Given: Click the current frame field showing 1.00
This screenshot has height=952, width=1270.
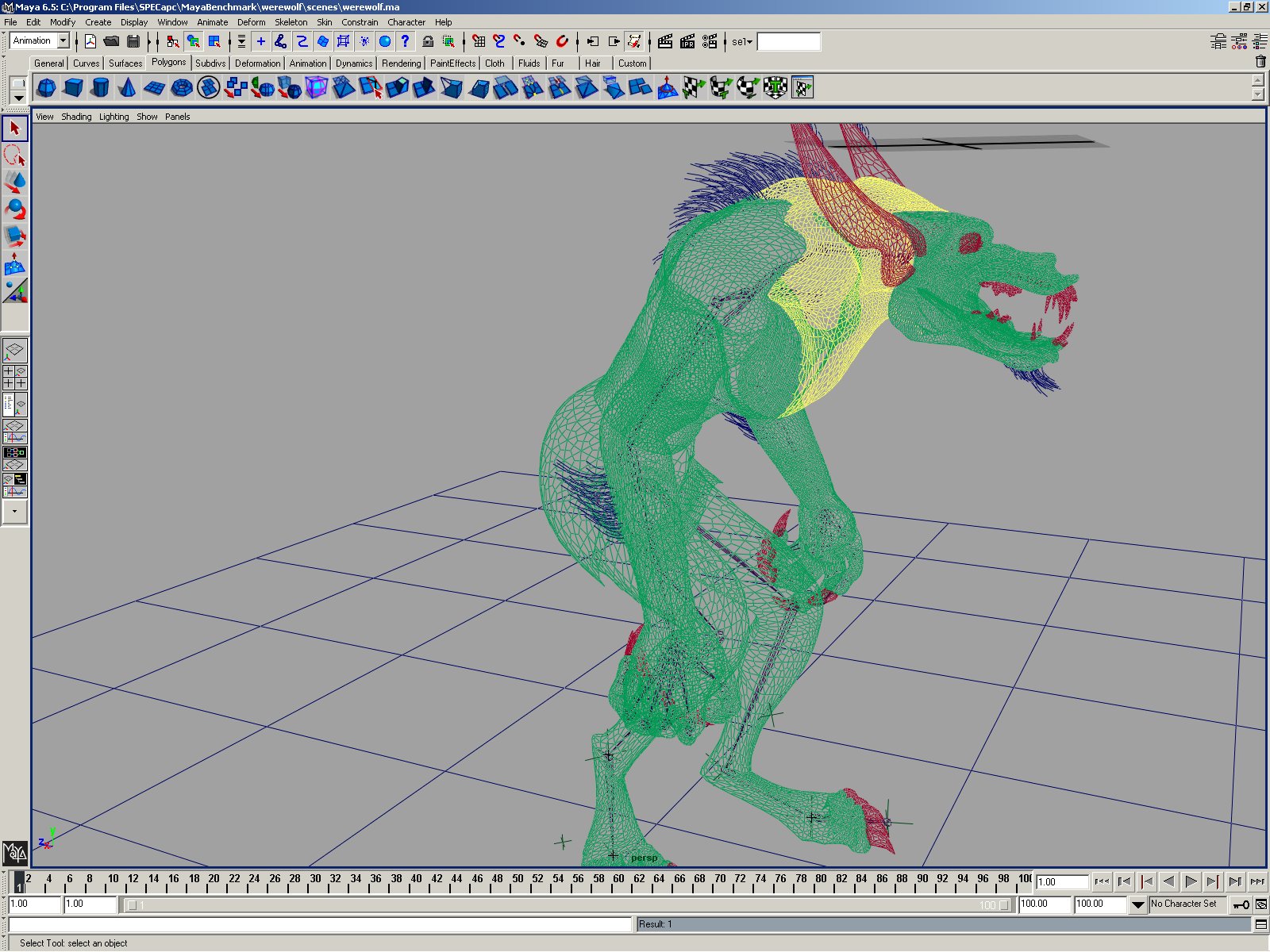Looking at the screenshot, I should pos(1062,882).
